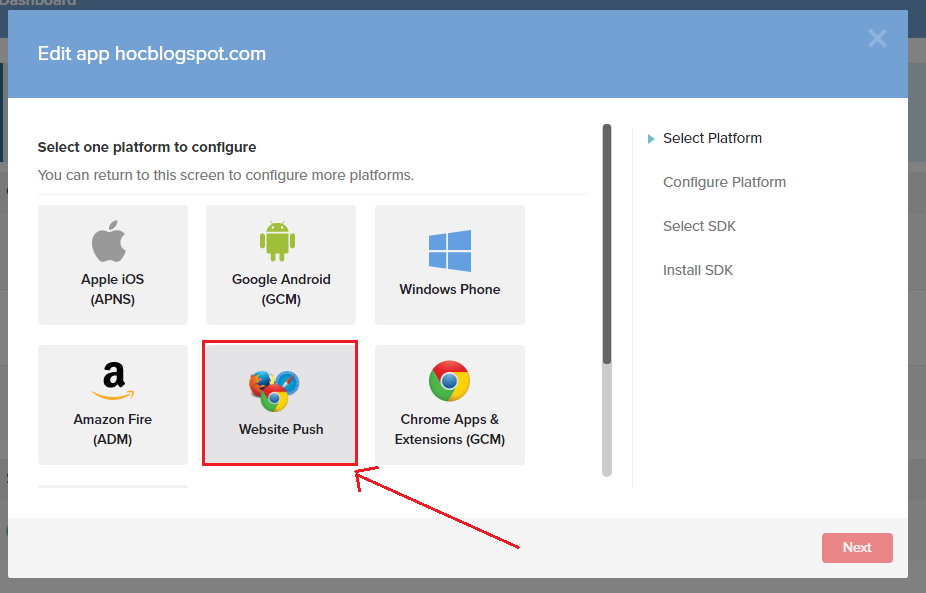Go to the Select Platform step
The image size is (926, 593).
click(x=712, y=138)
